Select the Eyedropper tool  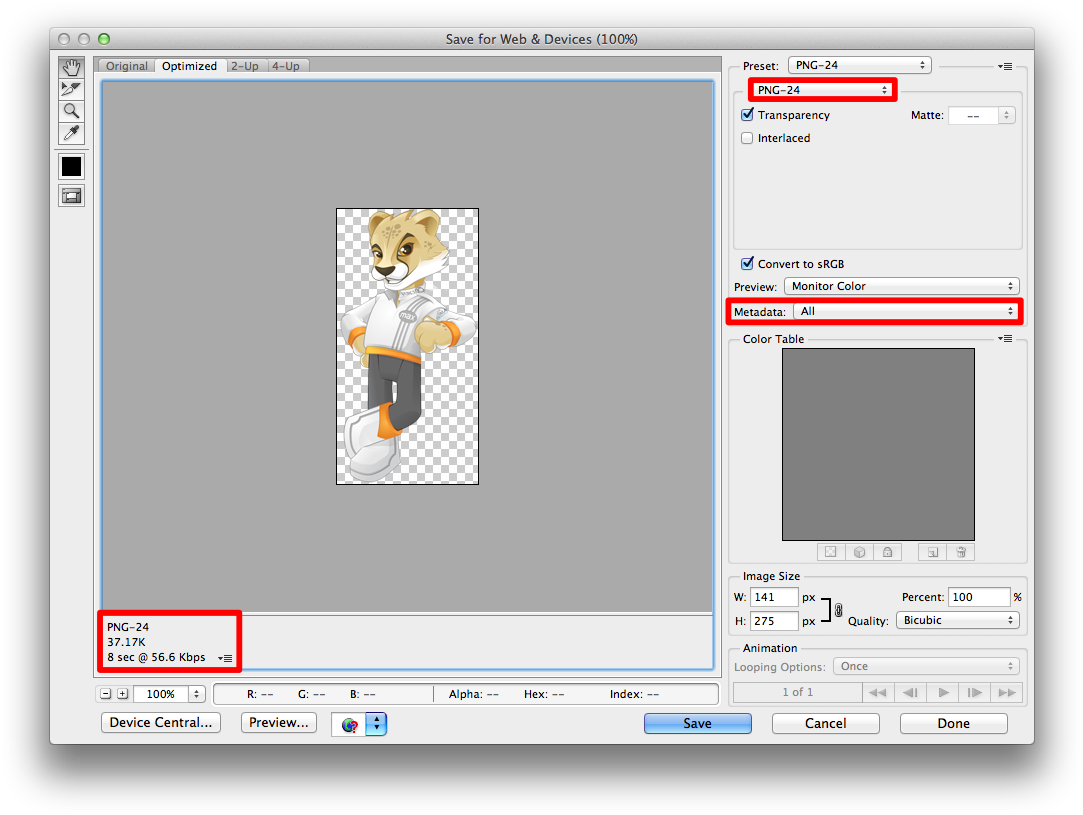[x=71, y=133]
